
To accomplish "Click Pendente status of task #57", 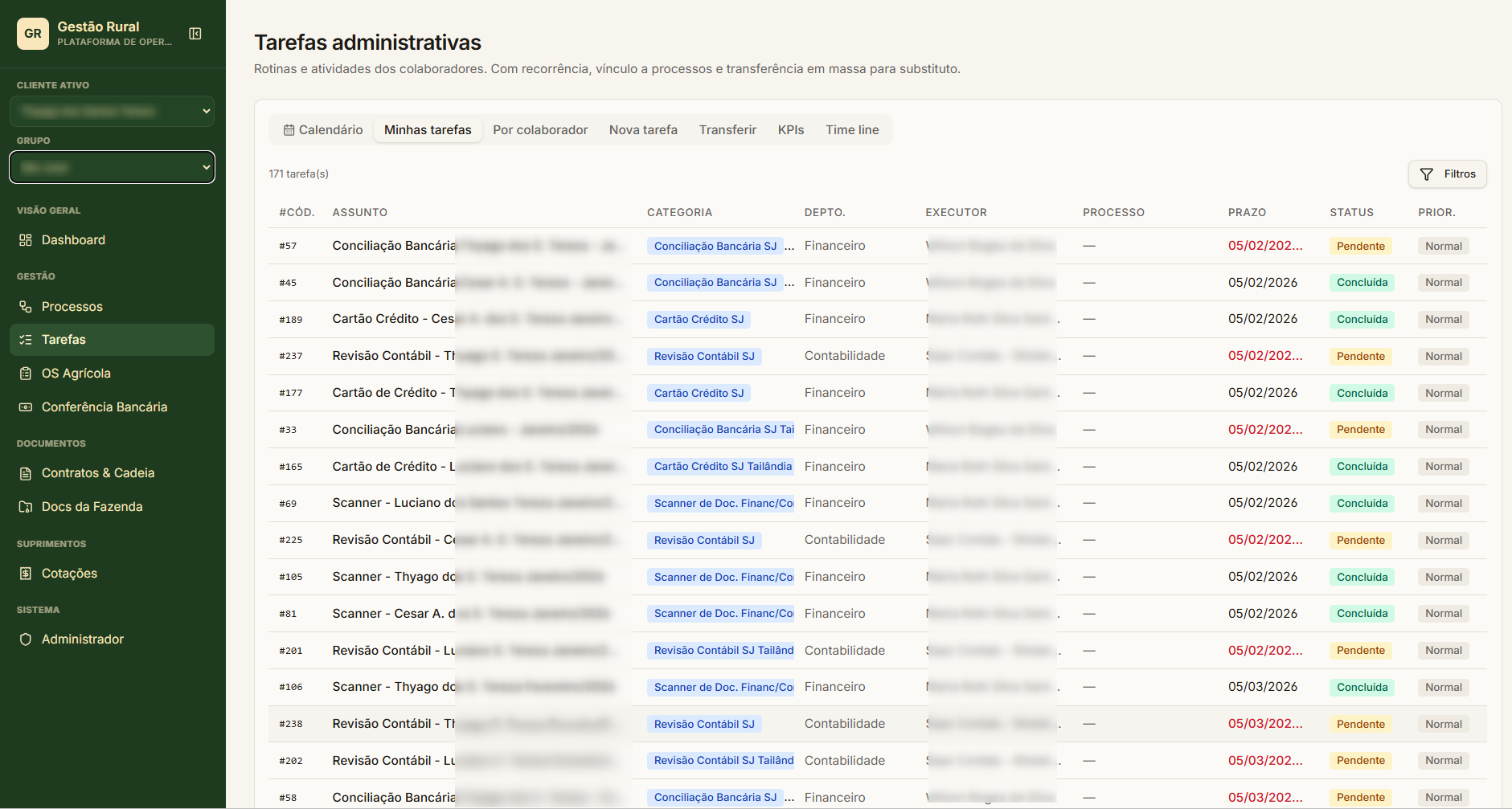I will click(1361, 247).
